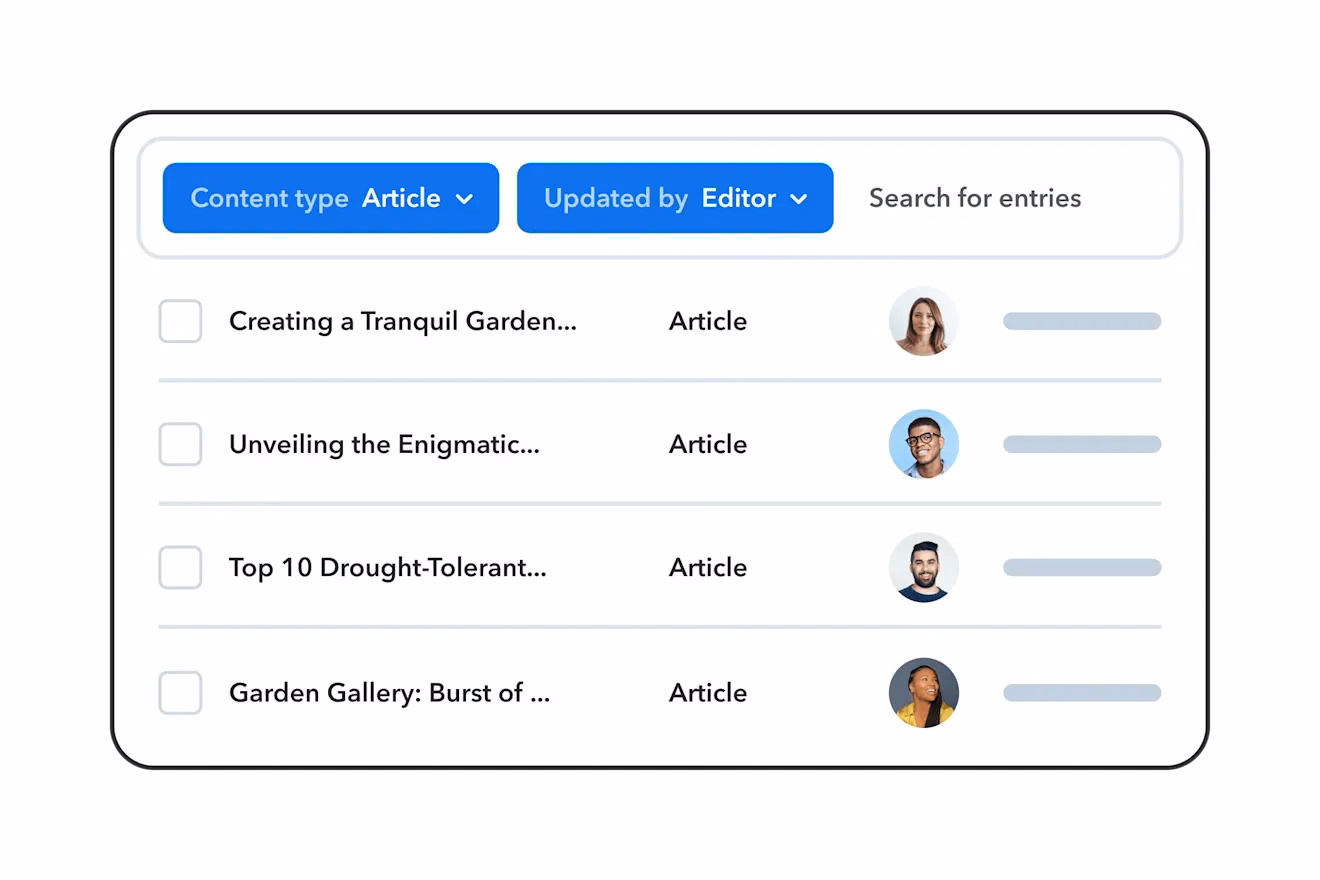The width and height of the screenshot is (1320, 880).
Task: Open the Content type Article dropdown
Action: pyautogui.click(x=330, y=198)
